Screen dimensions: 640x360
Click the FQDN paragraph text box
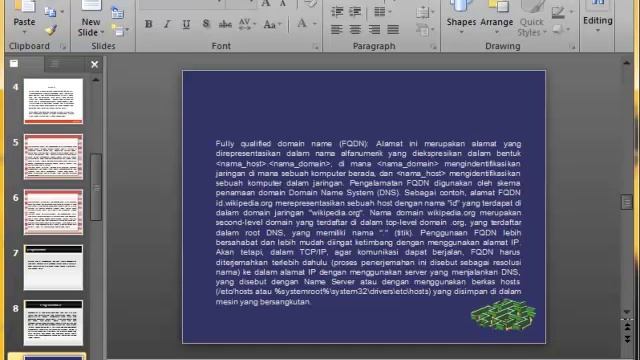(368, 222)
